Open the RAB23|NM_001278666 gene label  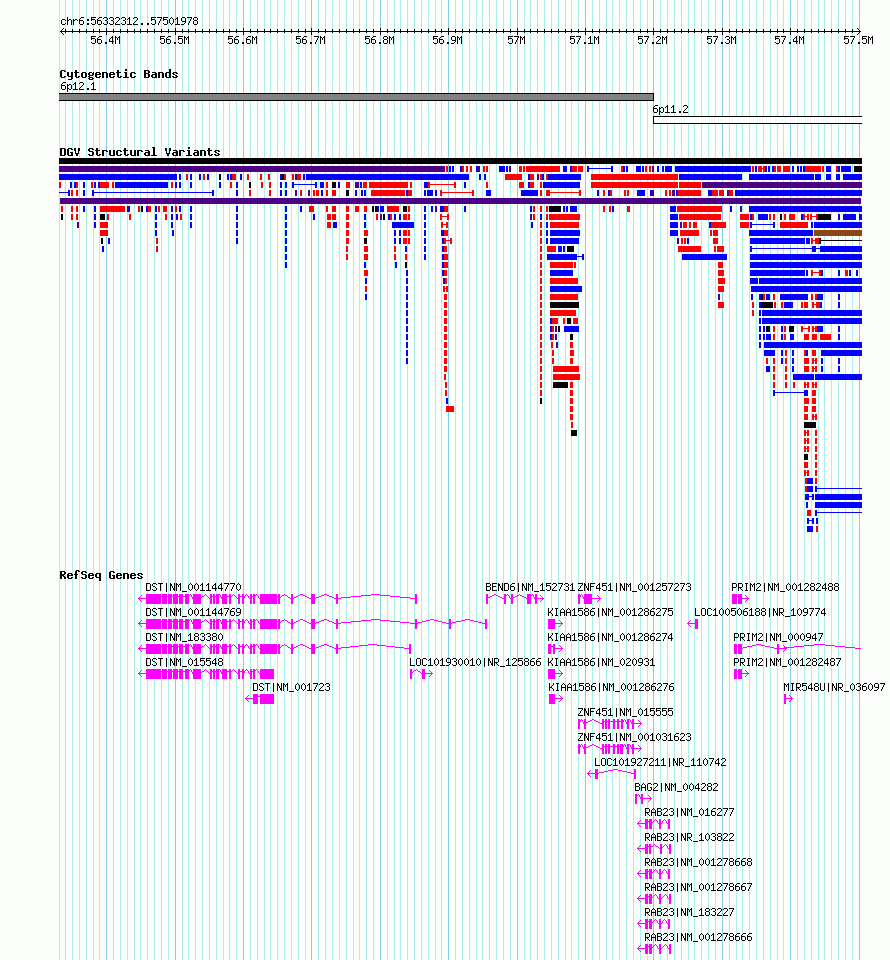698,937
